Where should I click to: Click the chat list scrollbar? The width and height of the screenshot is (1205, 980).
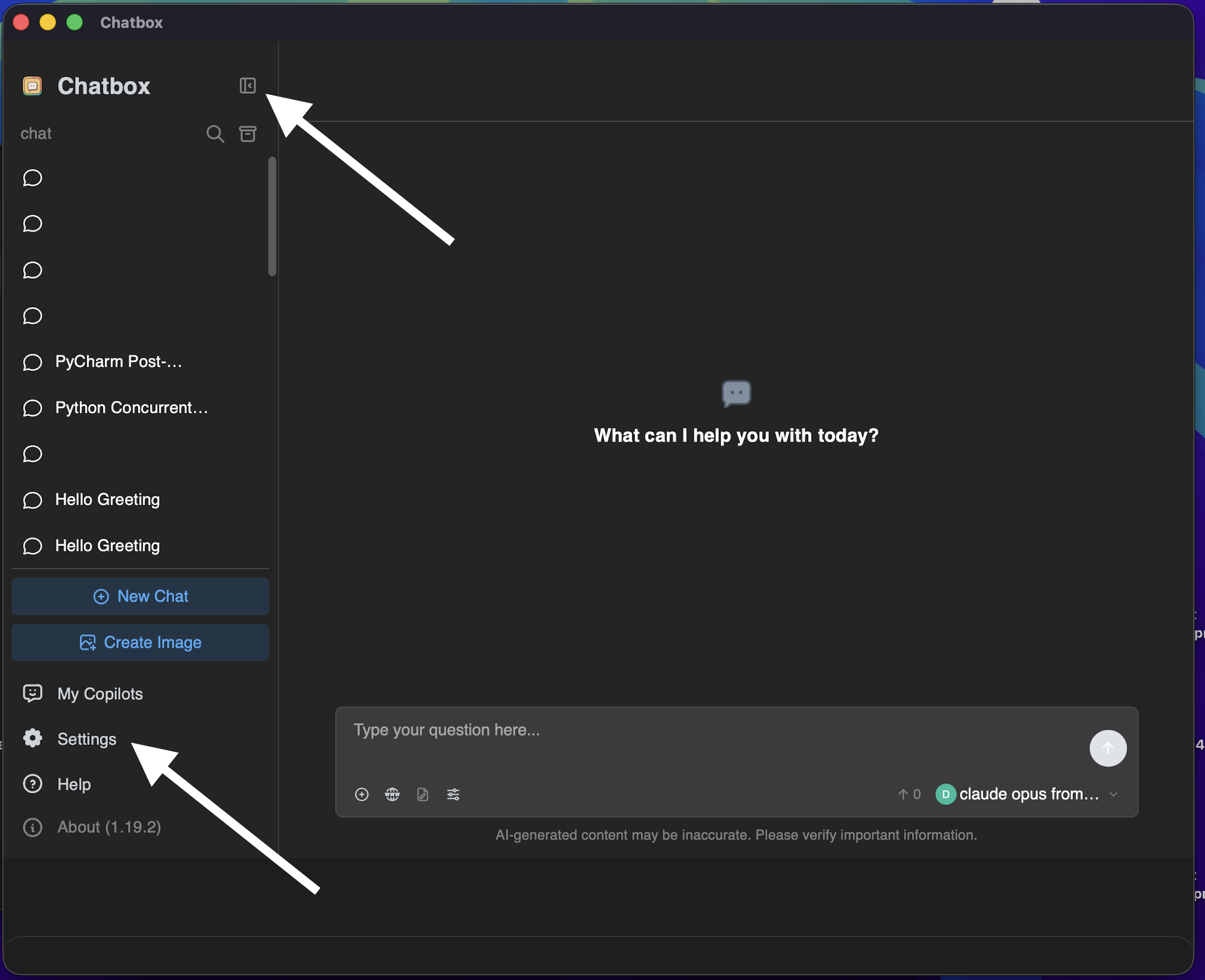coord(271,215)
